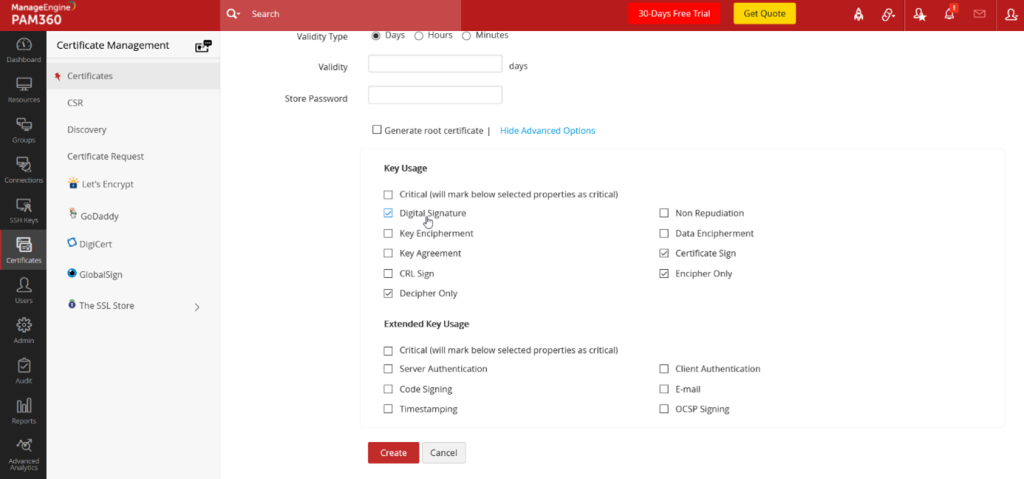Uncheck the Digital Signature key usage

tap(388, 213)
